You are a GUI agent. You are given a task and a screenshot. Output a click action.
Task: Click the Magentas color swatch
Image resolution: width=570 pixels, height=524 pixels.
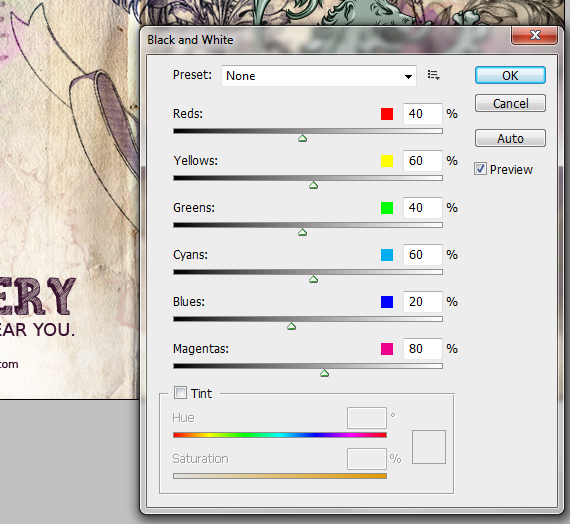387,349
